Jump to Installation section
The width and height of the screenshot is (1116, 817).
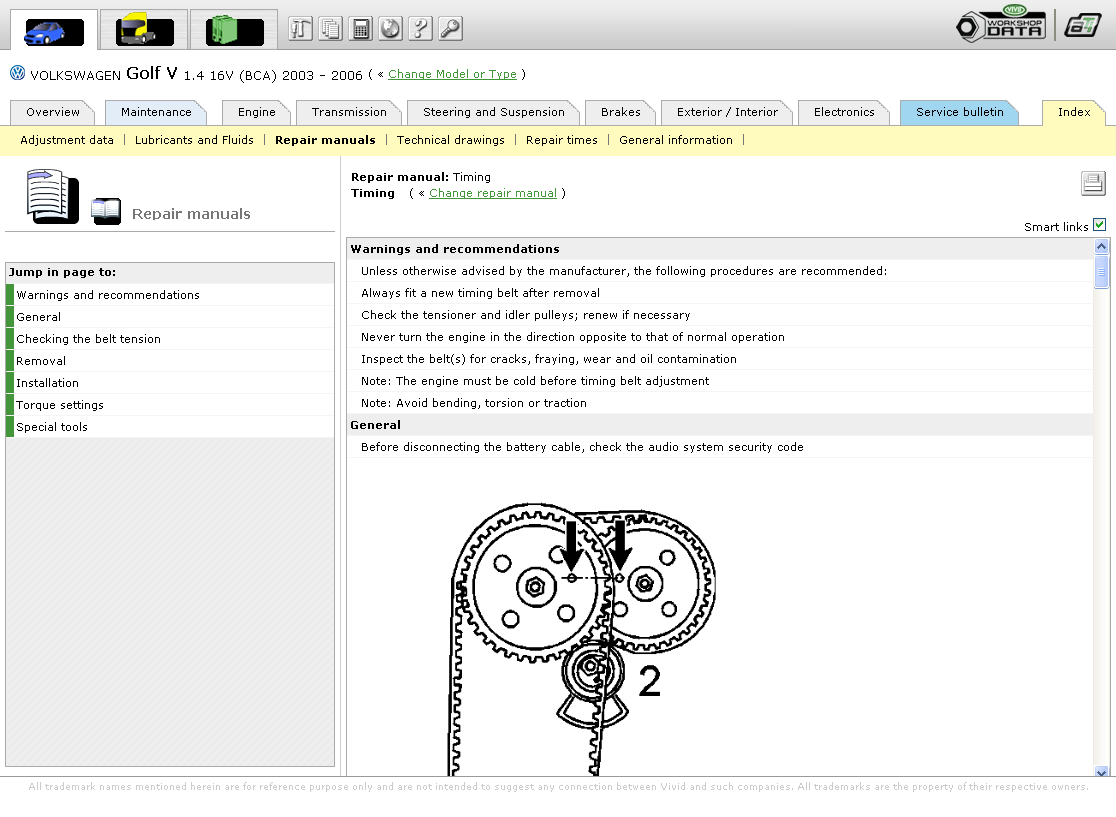point(170,383)
